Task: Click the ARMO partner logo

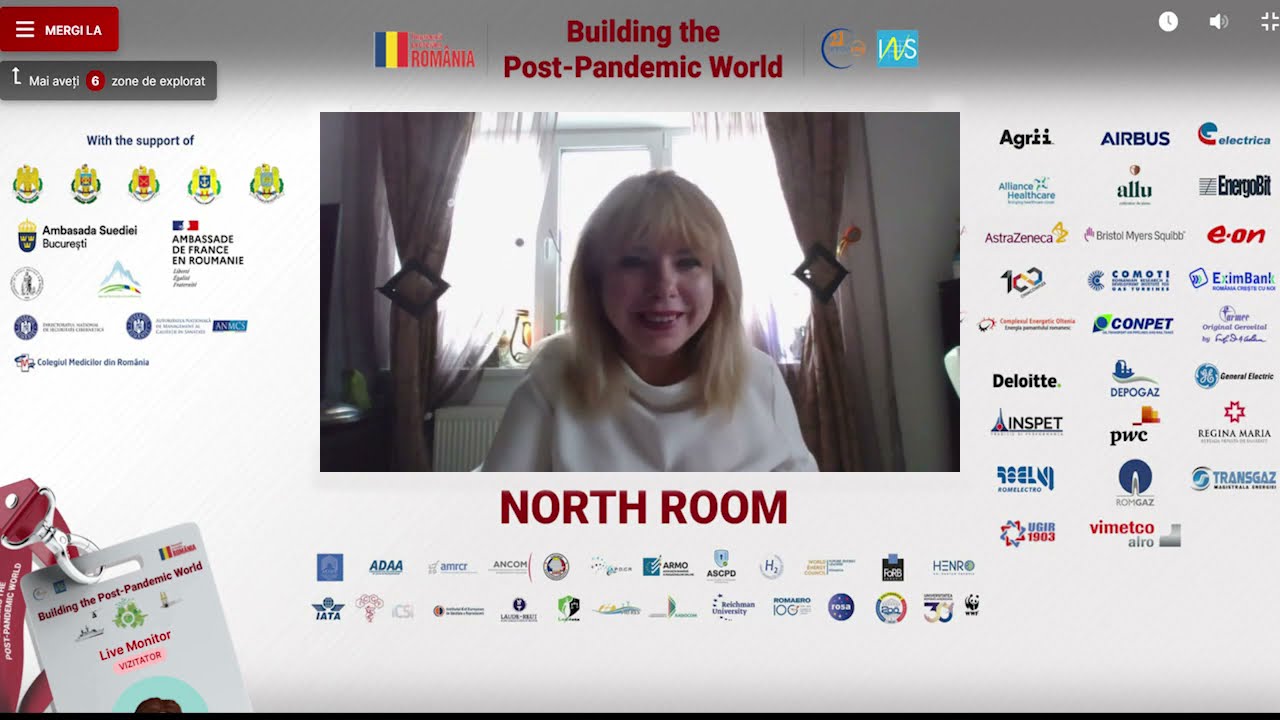Action: tap(666, 567)
